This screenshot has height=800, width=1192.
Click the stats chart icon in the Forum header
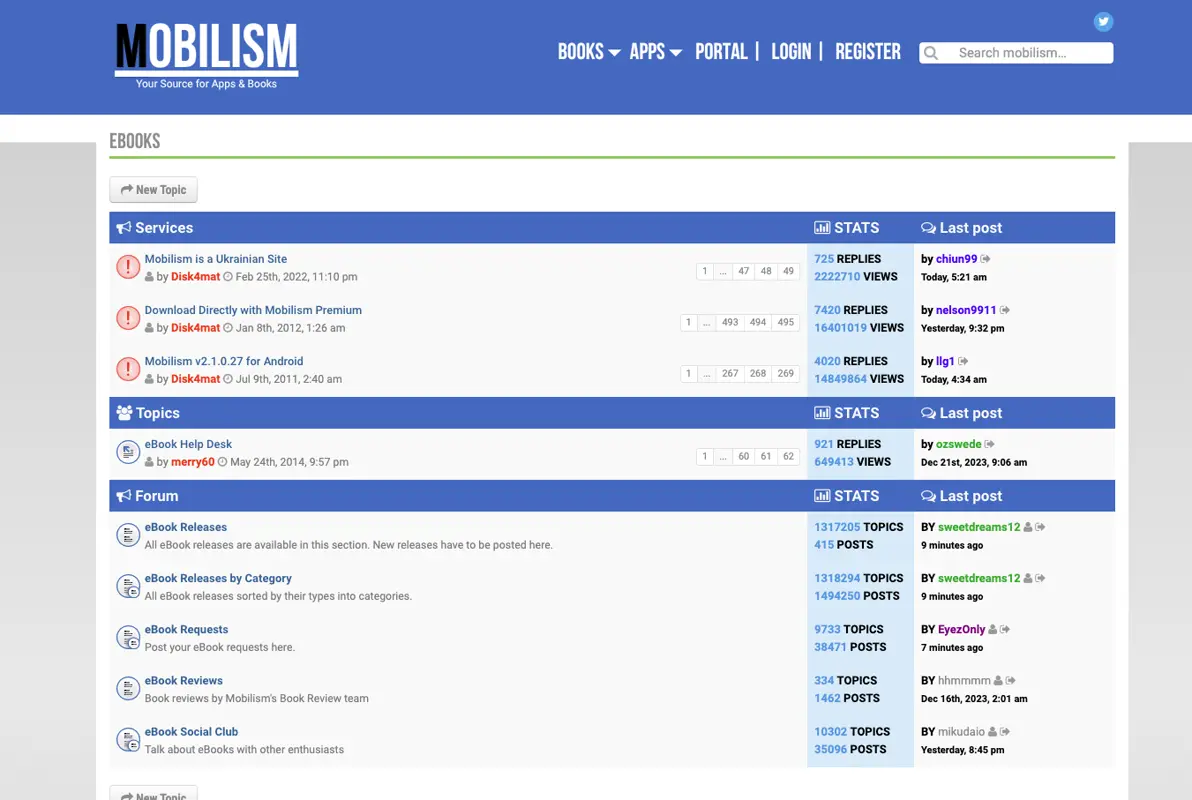pyautogui.click(x=822, y=495)
